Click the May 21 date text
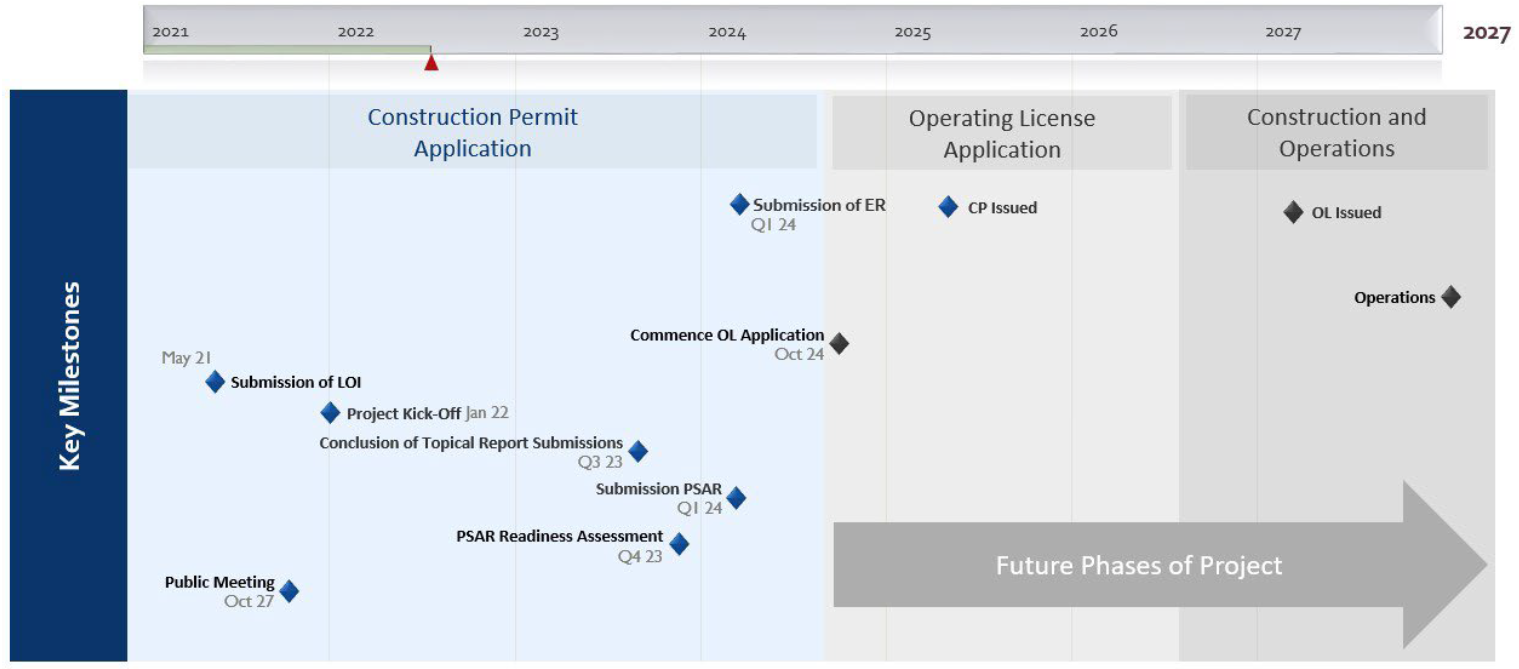 (186, 358)
